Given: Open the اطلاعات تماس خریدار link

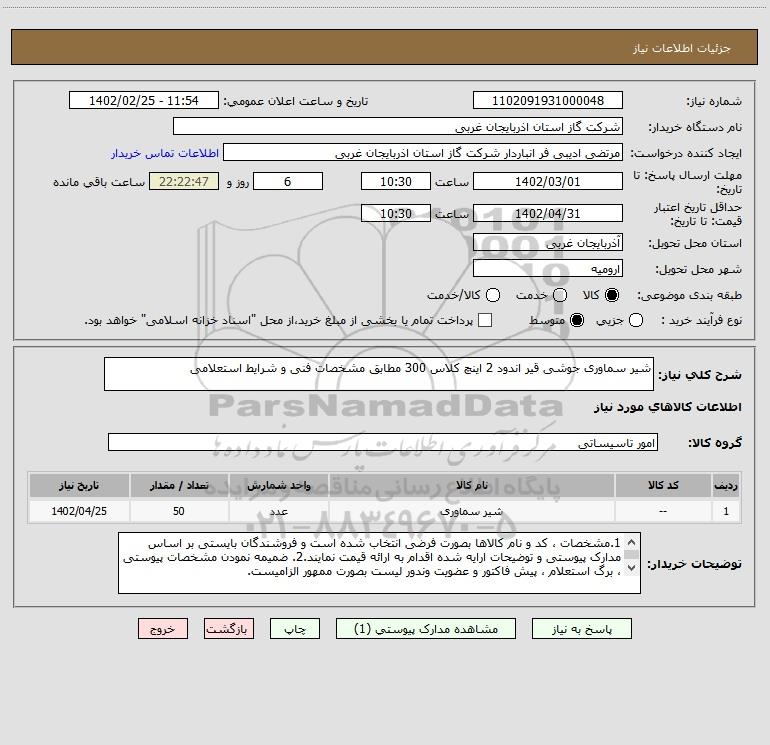Looking at the screenshot, I should pos(165,153).
